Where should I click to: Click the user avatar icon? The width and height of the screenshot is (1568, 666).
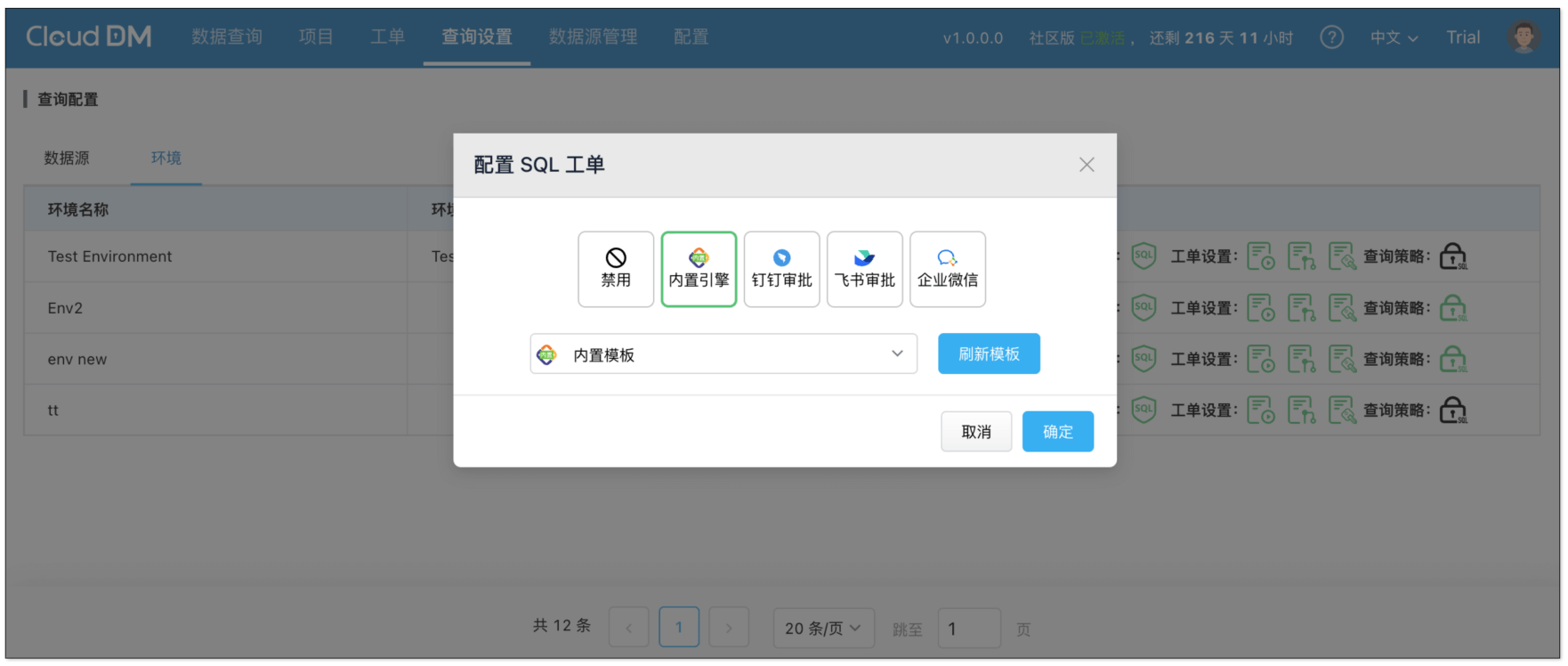point(1524,37)
